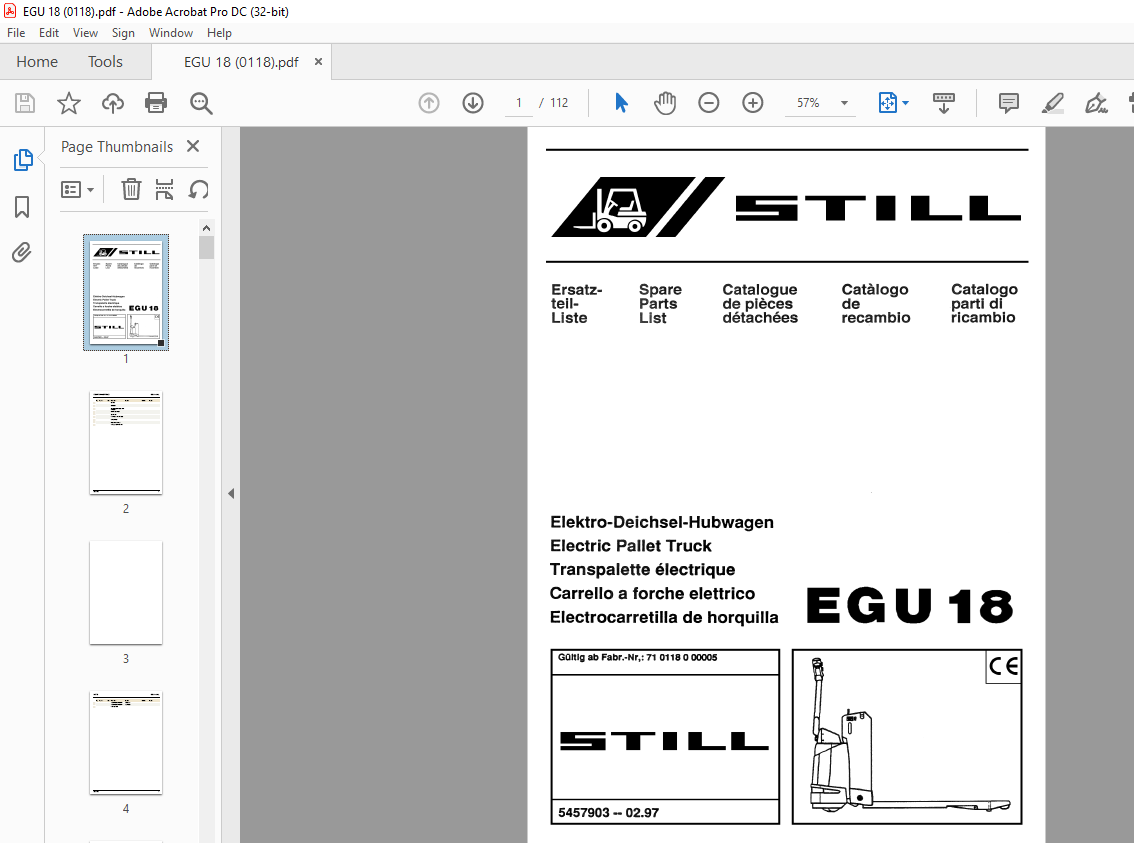Click the Save file icon
Viewport: 1134px width, 843px height.
[25, 103]
